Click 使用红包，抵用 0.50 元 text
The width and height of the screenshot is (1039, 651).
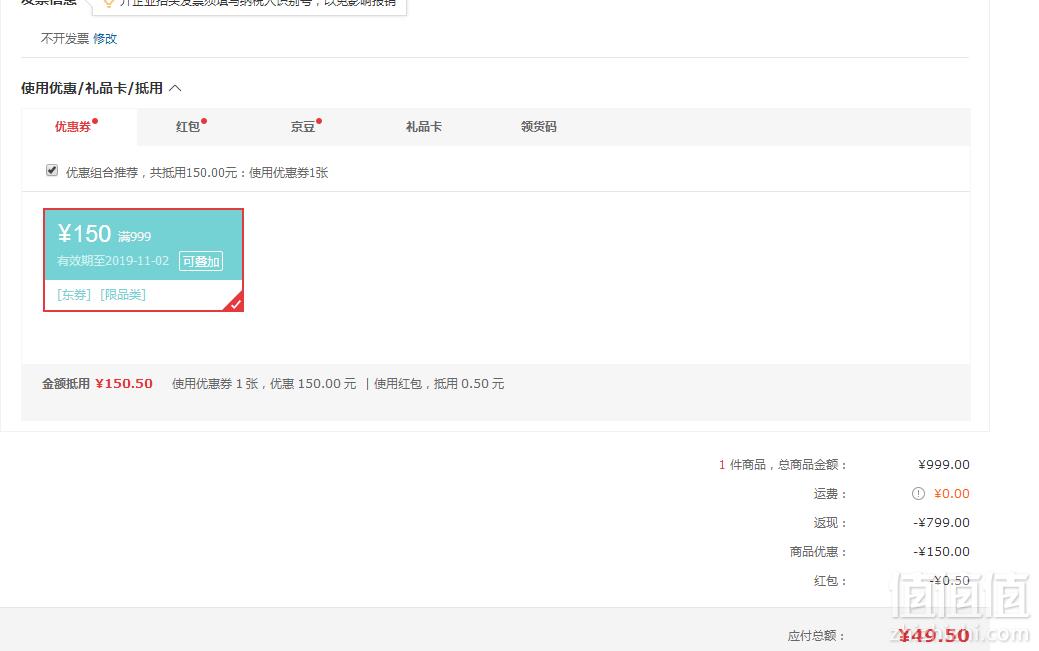pos(439,383)
